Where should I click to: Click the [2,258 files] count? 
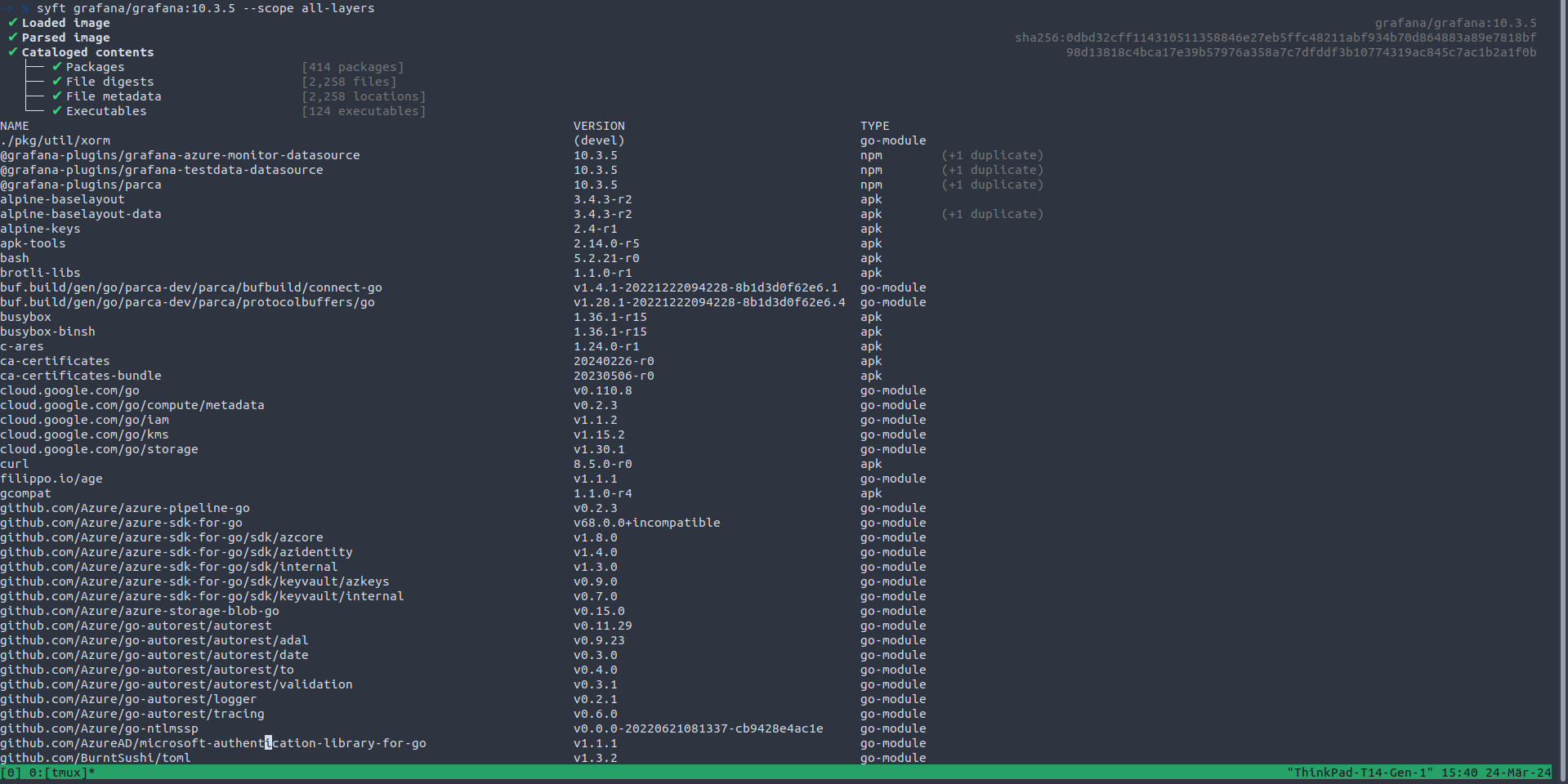tap(349, 82)
